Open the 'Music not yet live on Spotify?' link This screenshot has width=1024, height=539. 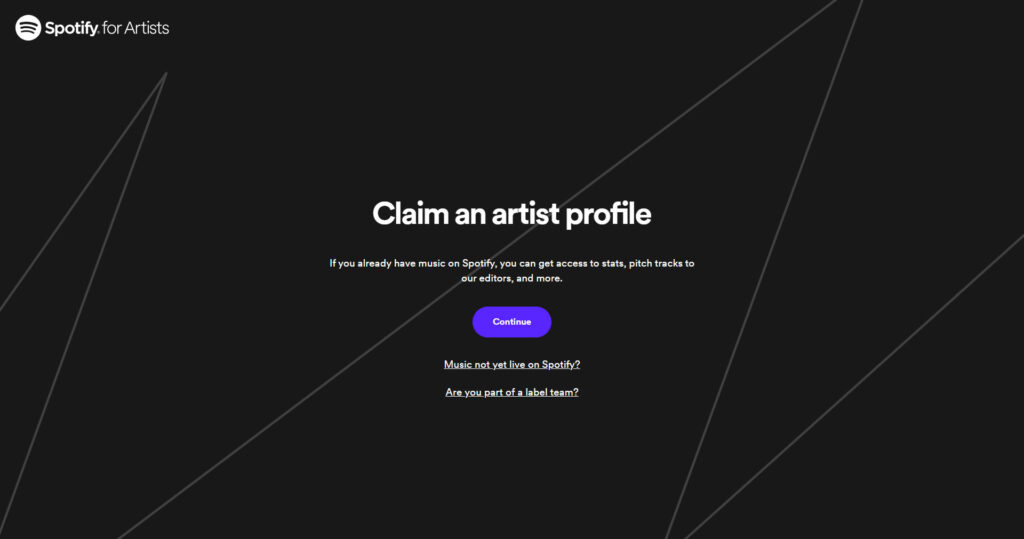pyautogui.click(x=511, y=365)
